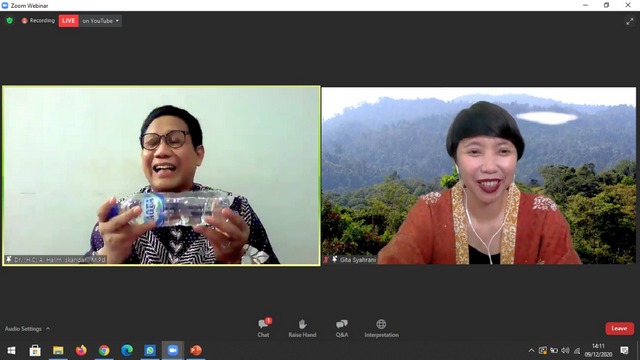Screen dimensions: 640x360
Task: Open the Q&A panel
Action: point(342,328)
